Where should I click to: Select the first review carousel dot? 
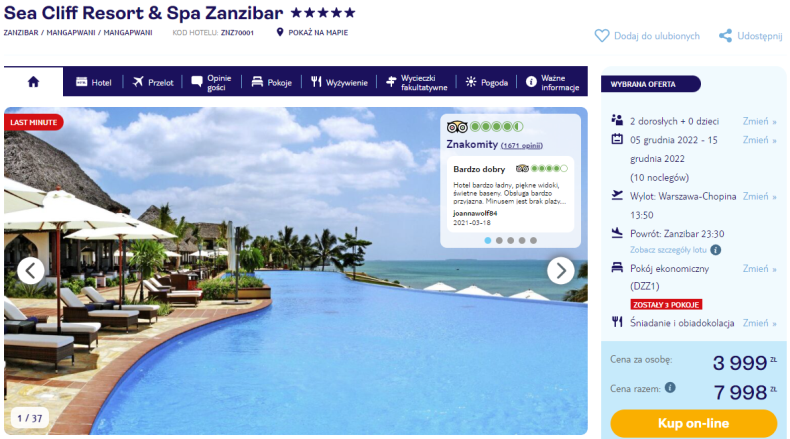488,240
